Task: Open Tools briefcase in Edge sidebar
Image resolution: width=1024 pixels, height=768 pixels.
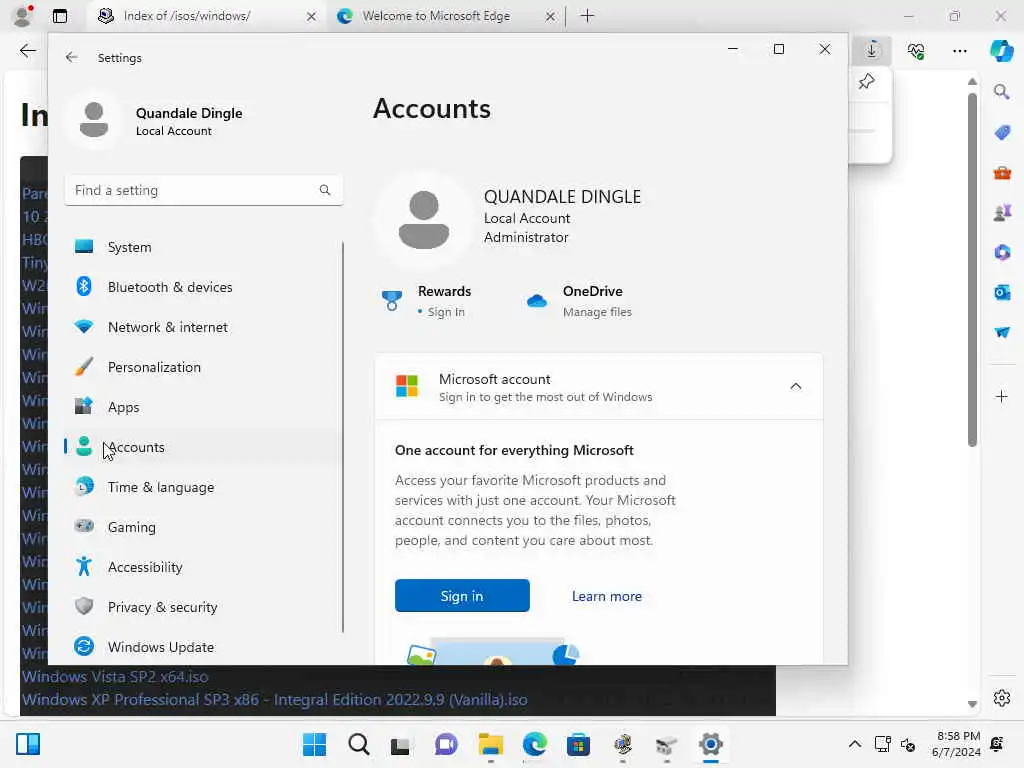Action: [x=1002, y=173]
